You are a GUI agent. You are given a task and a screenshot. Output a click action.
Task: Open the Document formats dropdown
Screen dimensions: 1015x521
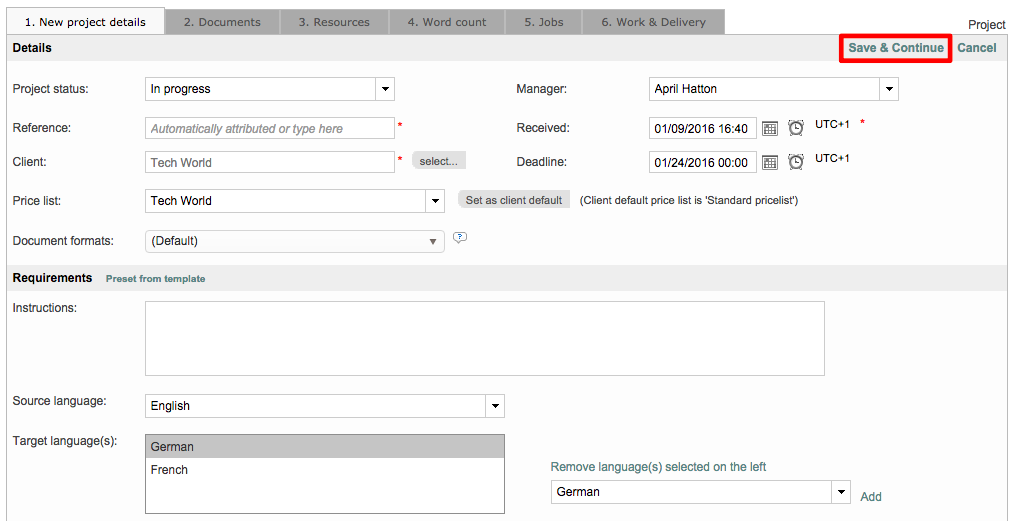(433, 241)
